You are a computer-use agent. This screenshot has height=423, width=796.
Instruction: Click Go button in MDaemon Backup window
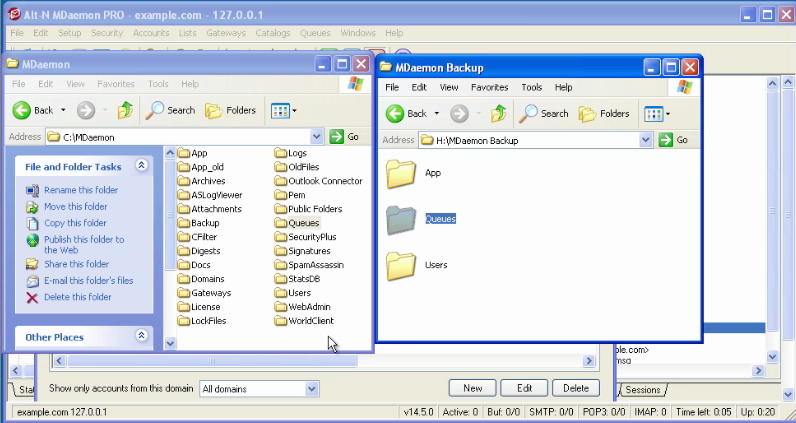pyautogui.click(x=673, y=140)
